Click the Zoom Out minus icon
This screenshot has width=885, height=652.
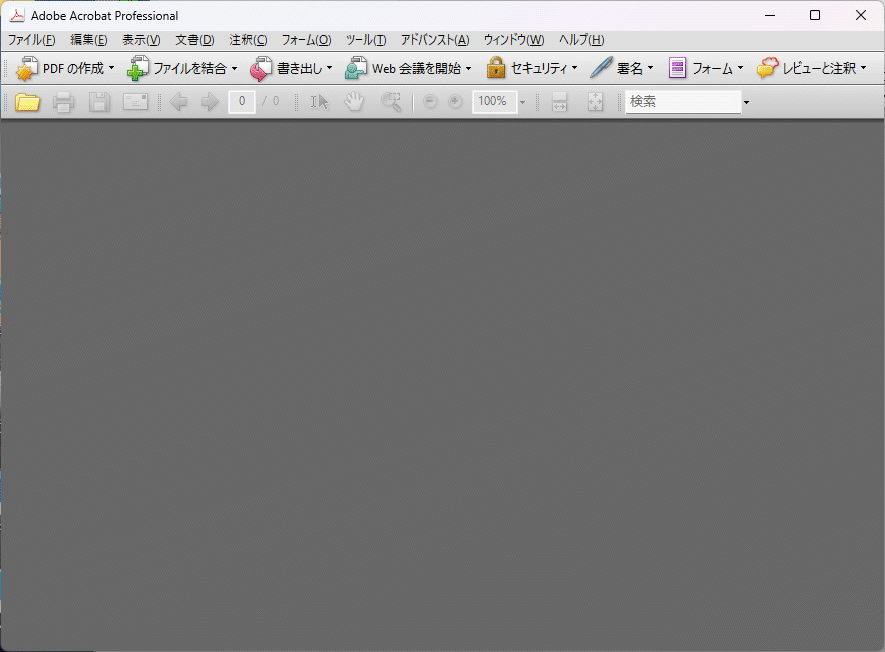(430, 102)
